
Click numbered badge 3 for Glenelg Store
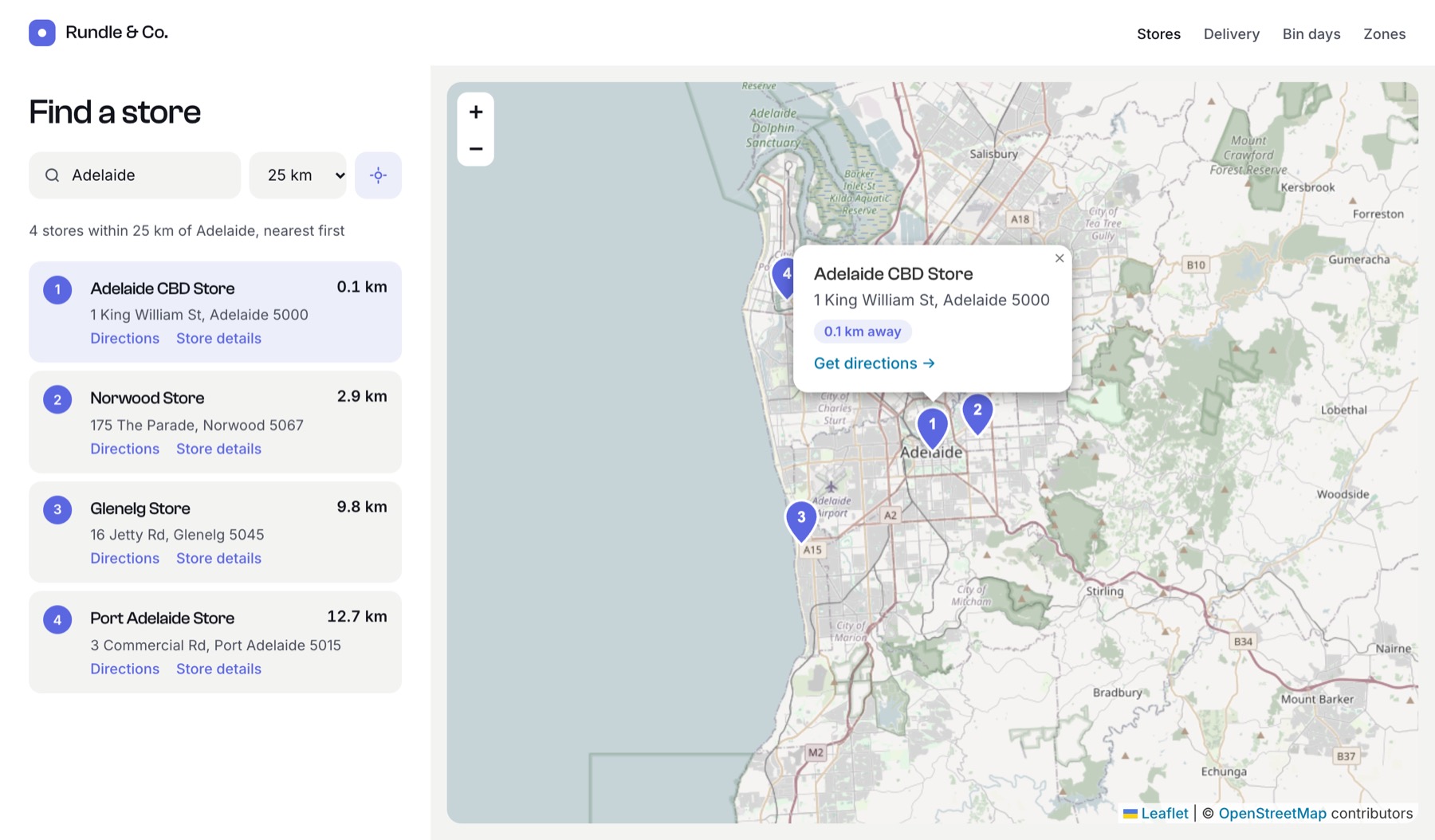pyautogui.click(x=57, y=509)
